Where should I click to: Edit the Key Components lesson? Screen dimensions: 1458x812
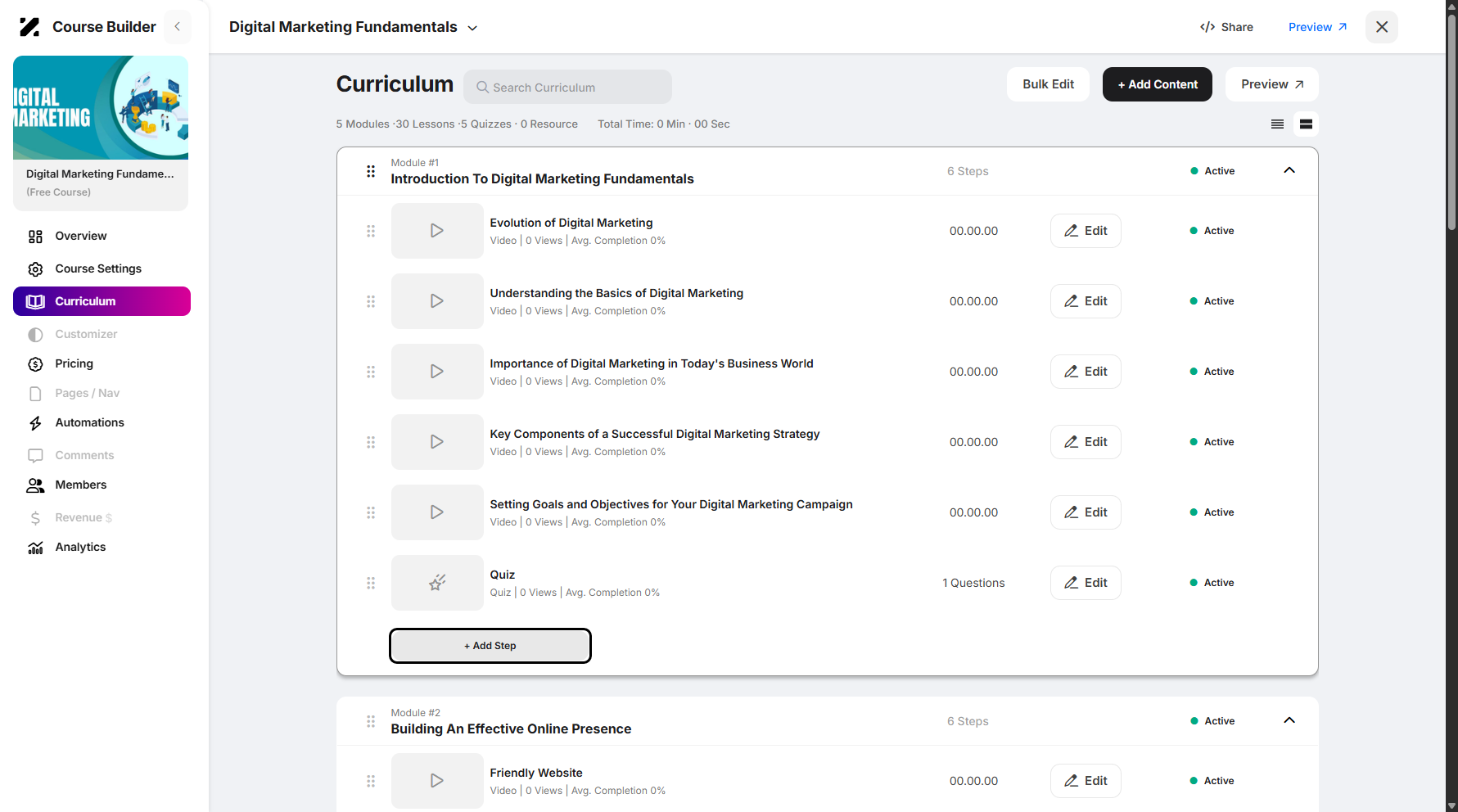[x=1086, y=442]
